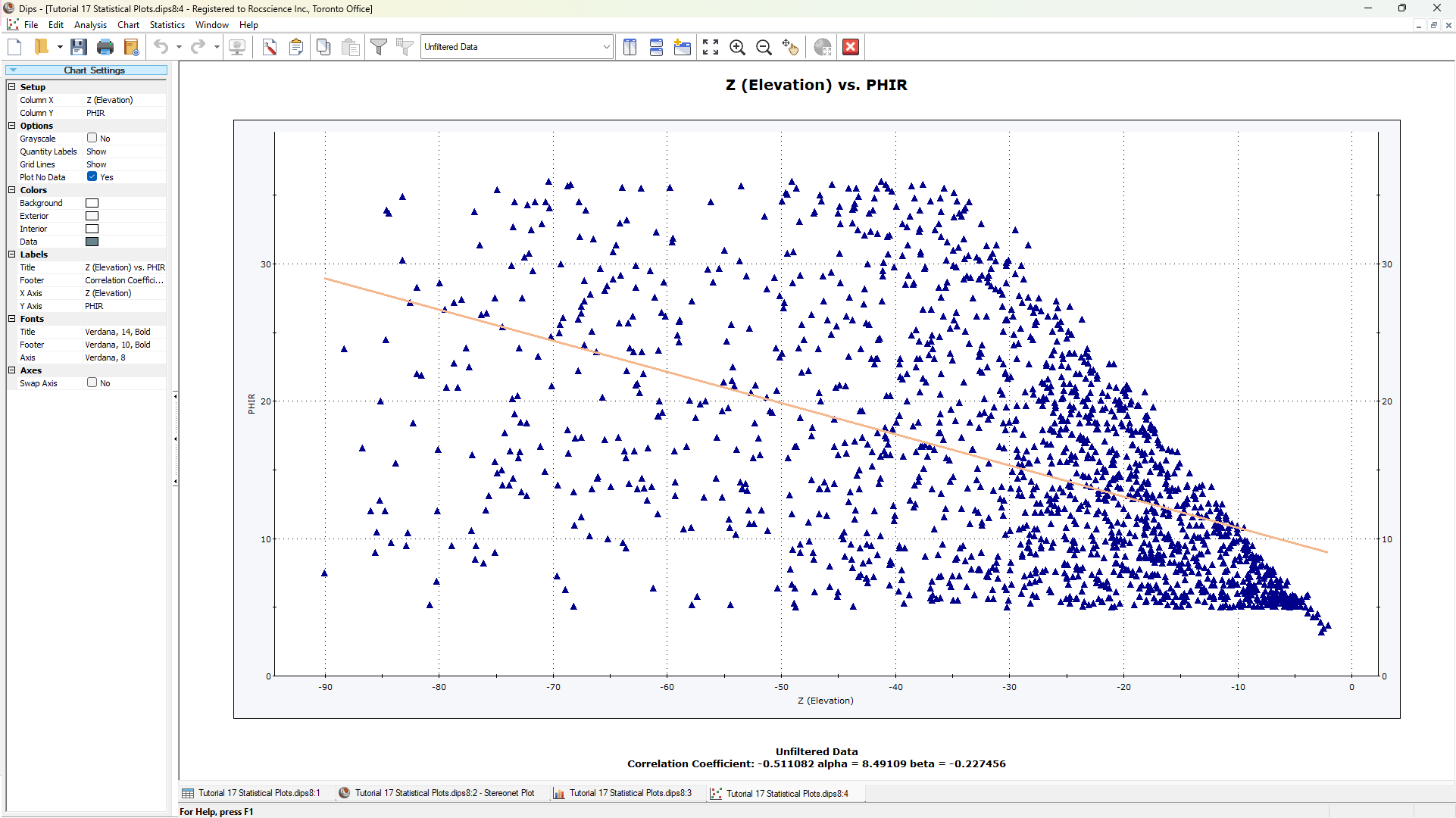The width and height of the screenshot is (1456, 818).
Task: Apply a filter with the funnel icon
Action: pos(379,47)
